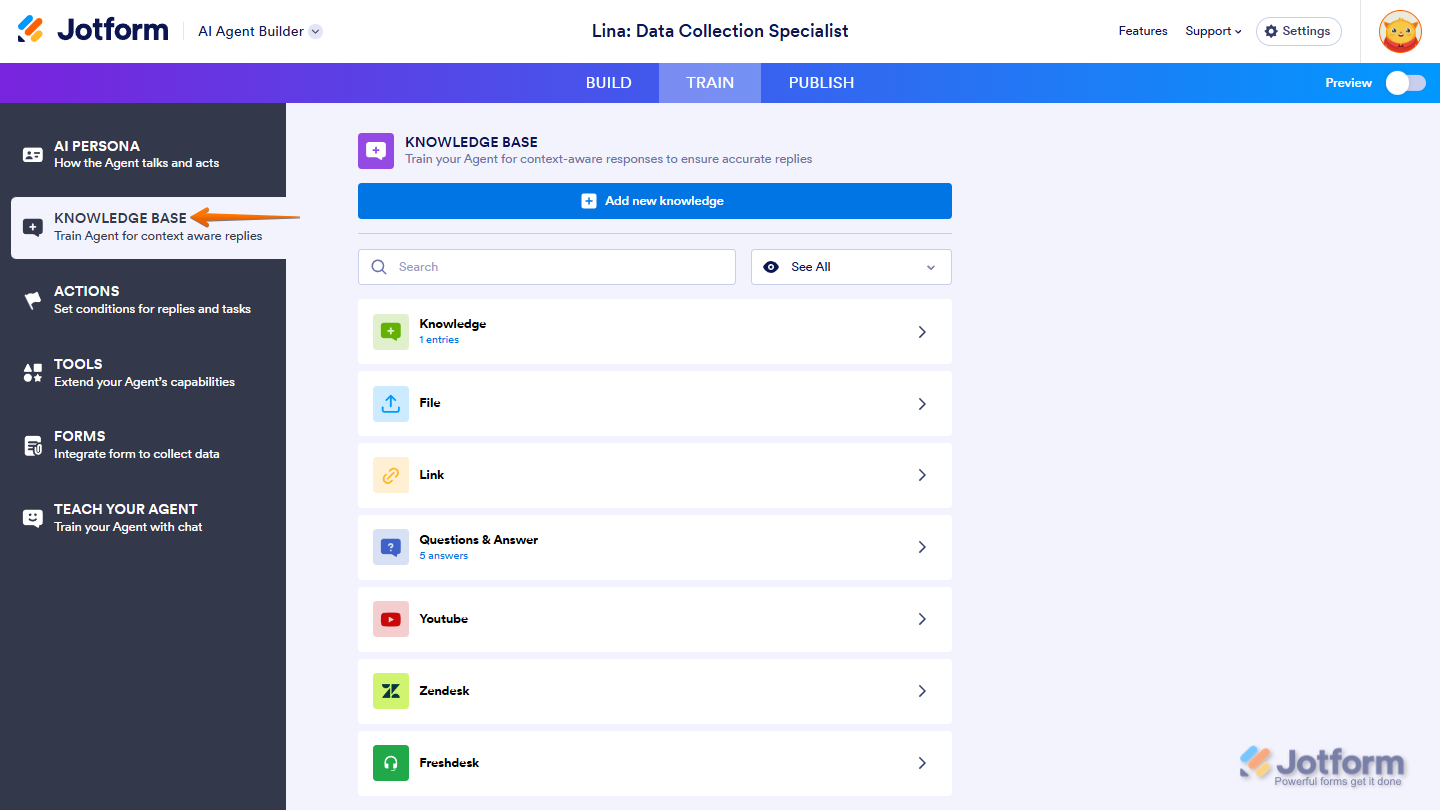Open the Support menu dropdown
This screenshot has height=810, width=1440.
pos(1213,31)
